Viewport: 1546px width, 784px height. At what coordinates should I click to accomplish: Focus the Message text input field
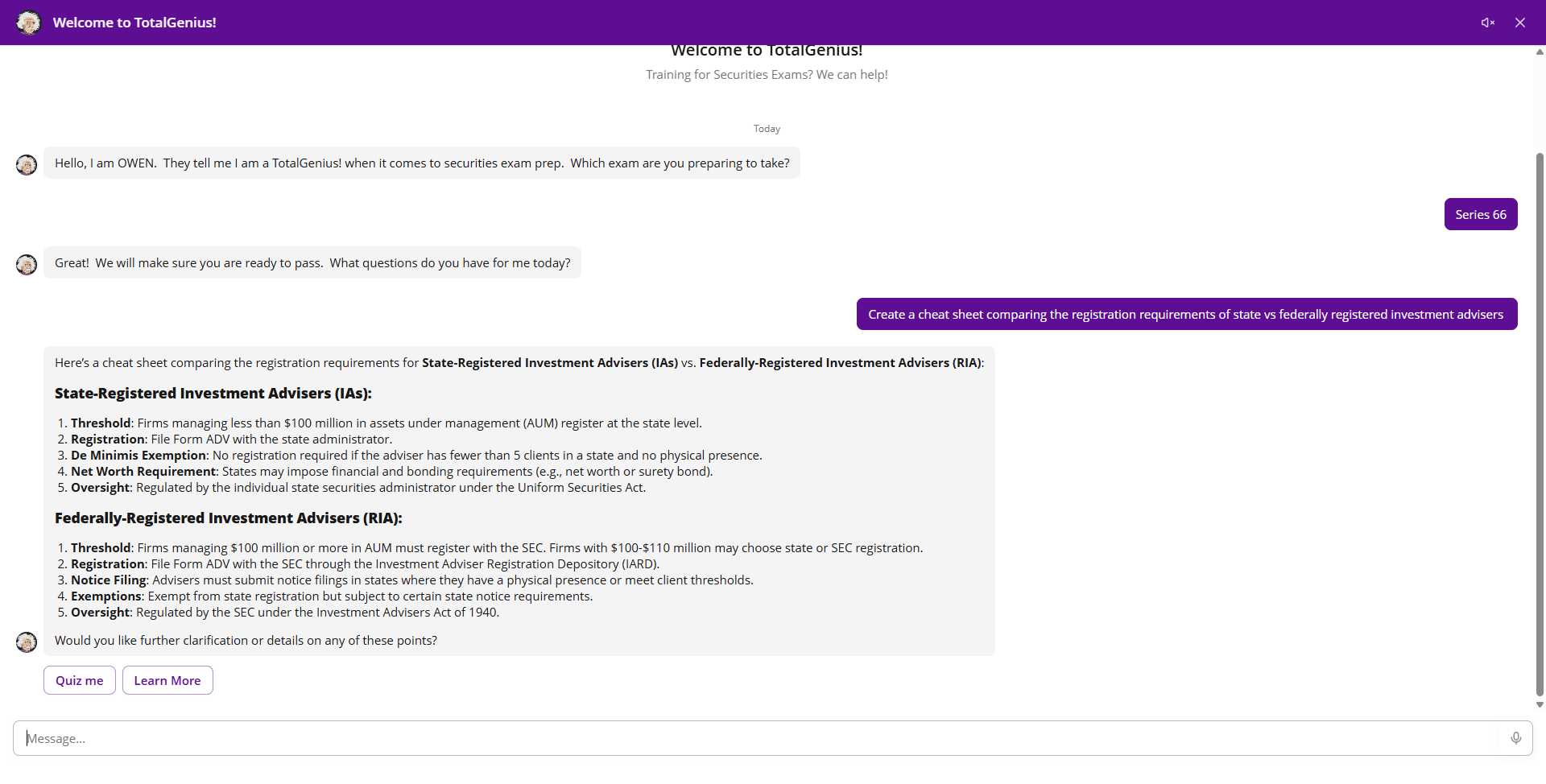click(x=757, y=738)
